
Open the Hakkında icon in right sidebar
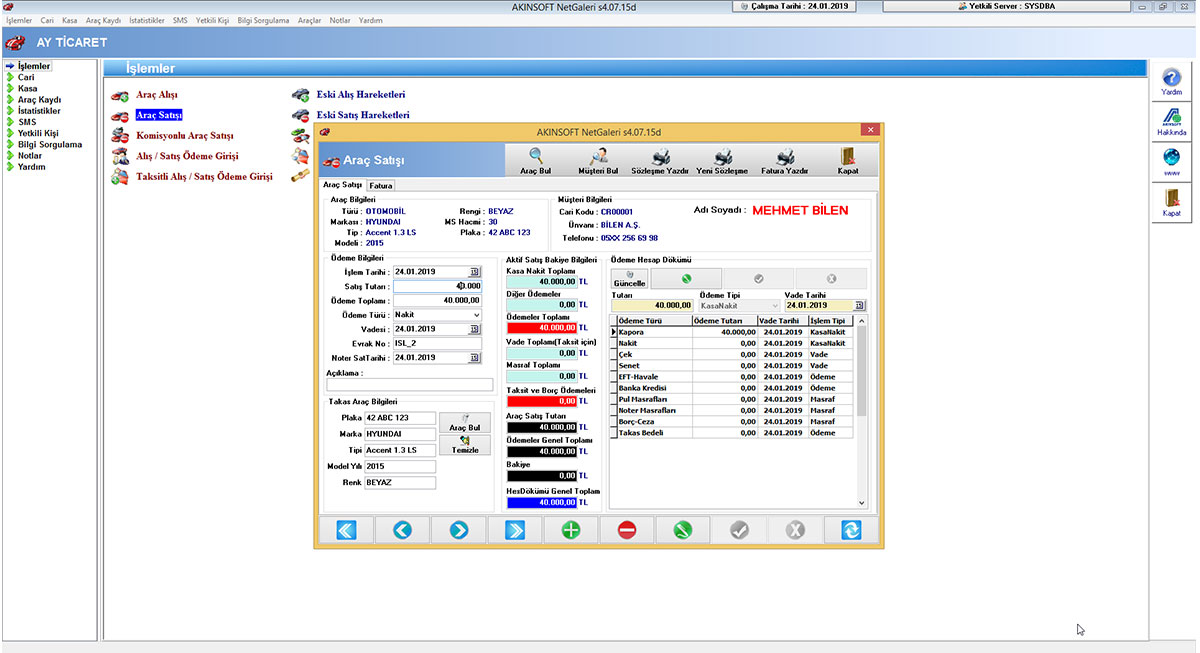tap(1171, 121)
